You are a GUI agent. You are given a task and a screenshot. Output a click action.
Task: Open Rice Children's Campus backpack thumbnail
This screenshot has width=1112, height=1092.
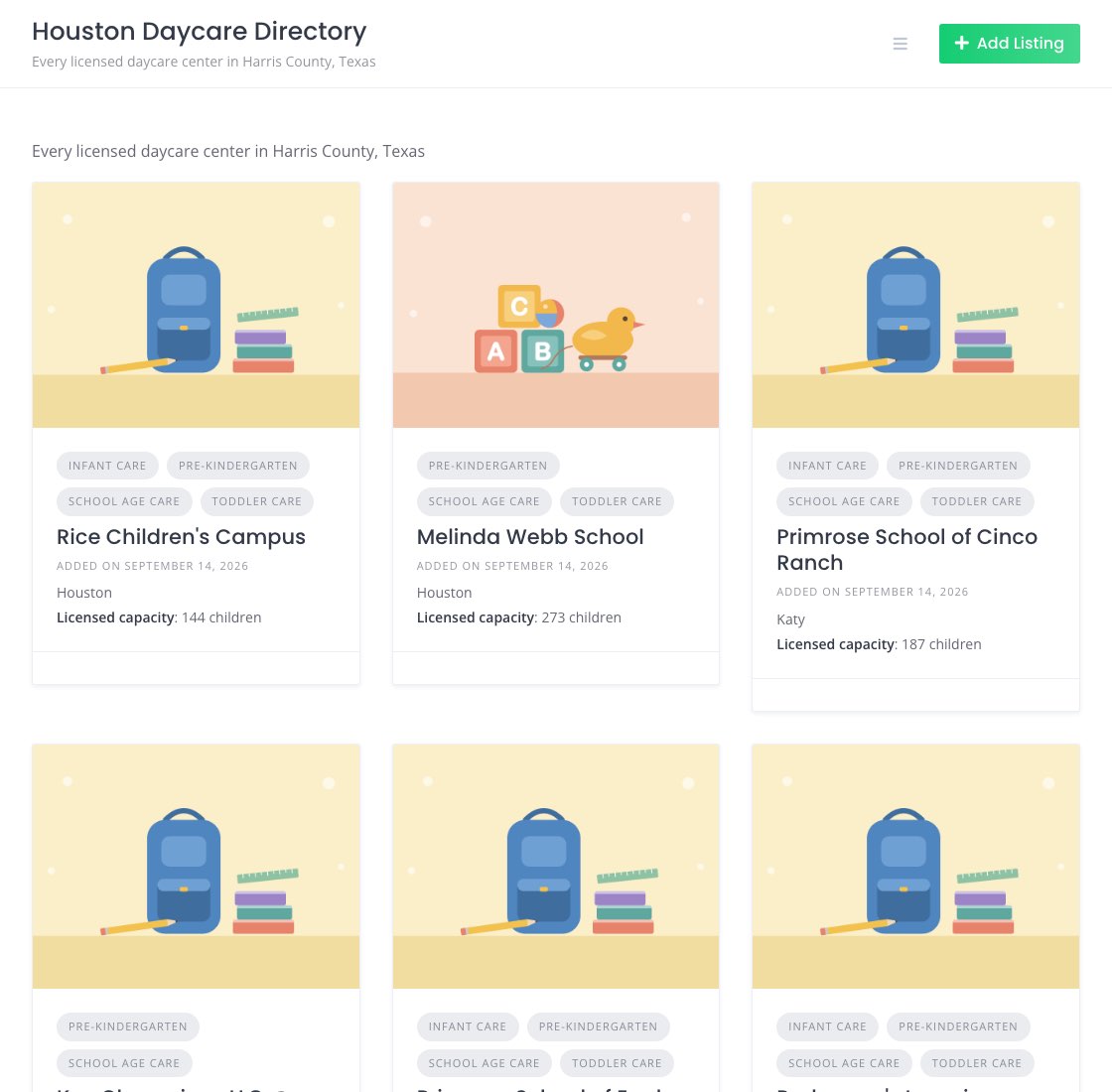196,305
